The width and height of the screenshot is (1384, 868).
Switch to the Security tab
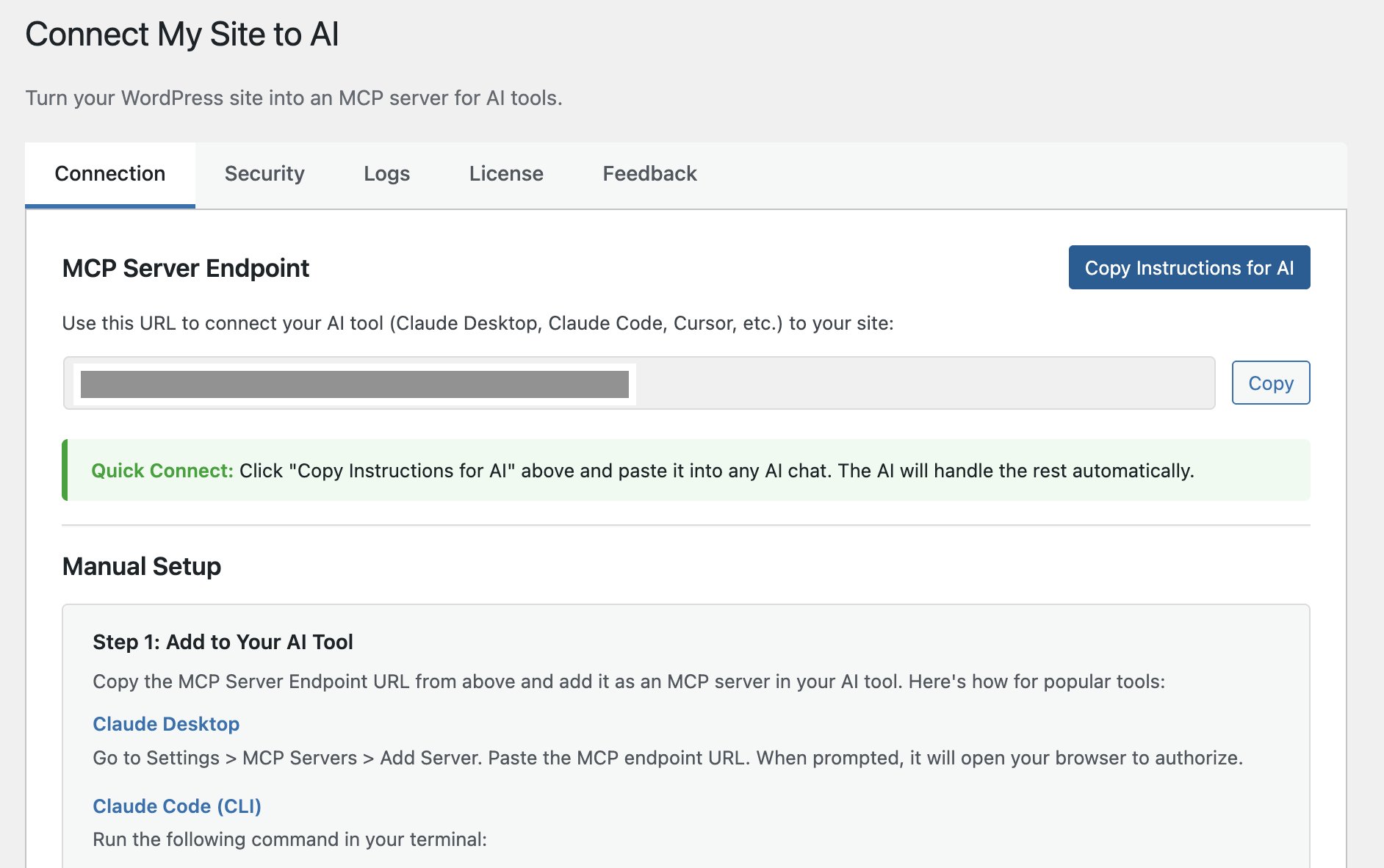click(264, 173)
